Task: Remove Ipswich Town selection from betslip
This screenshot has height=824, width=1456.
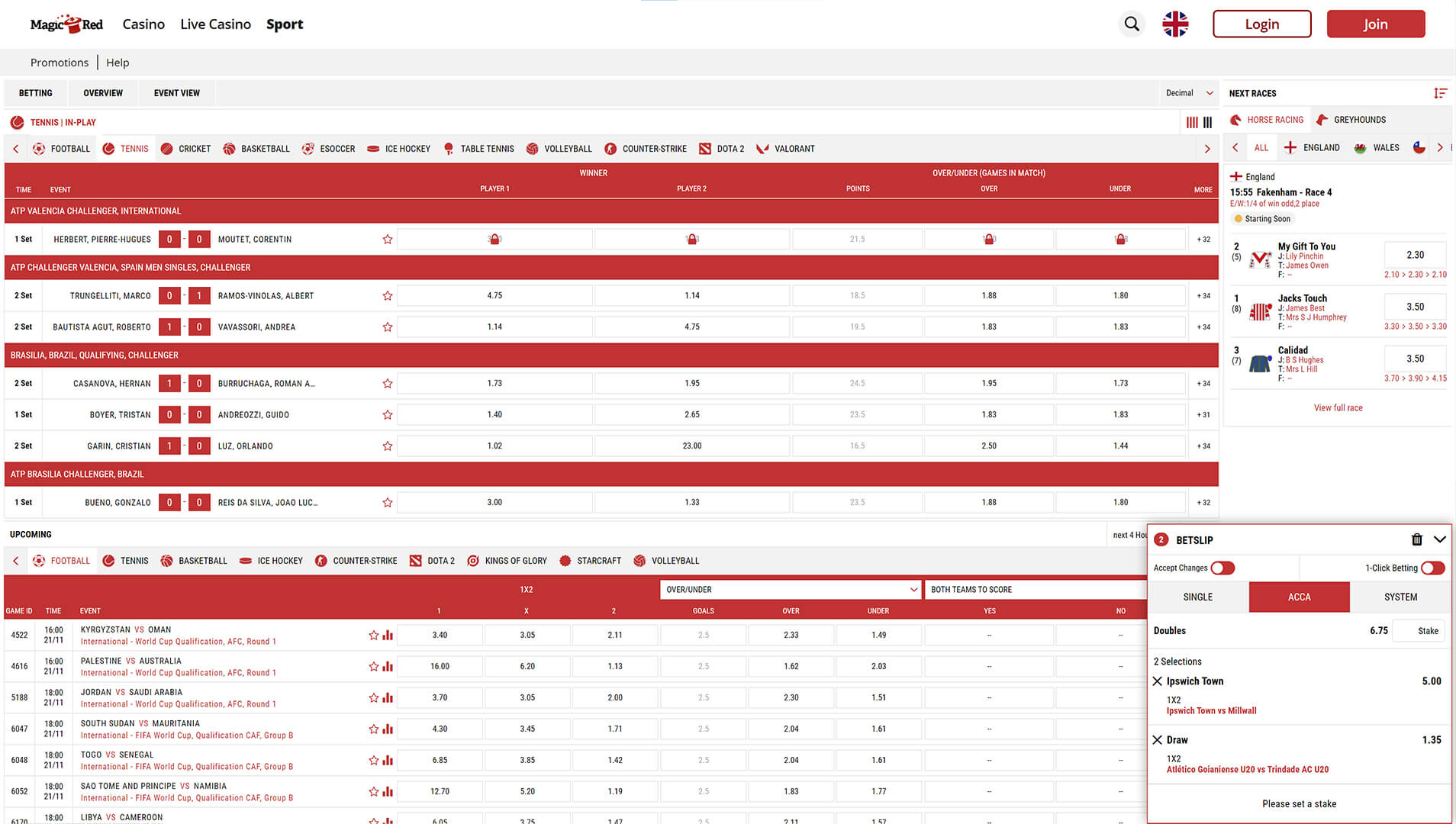Action: 1158,681
